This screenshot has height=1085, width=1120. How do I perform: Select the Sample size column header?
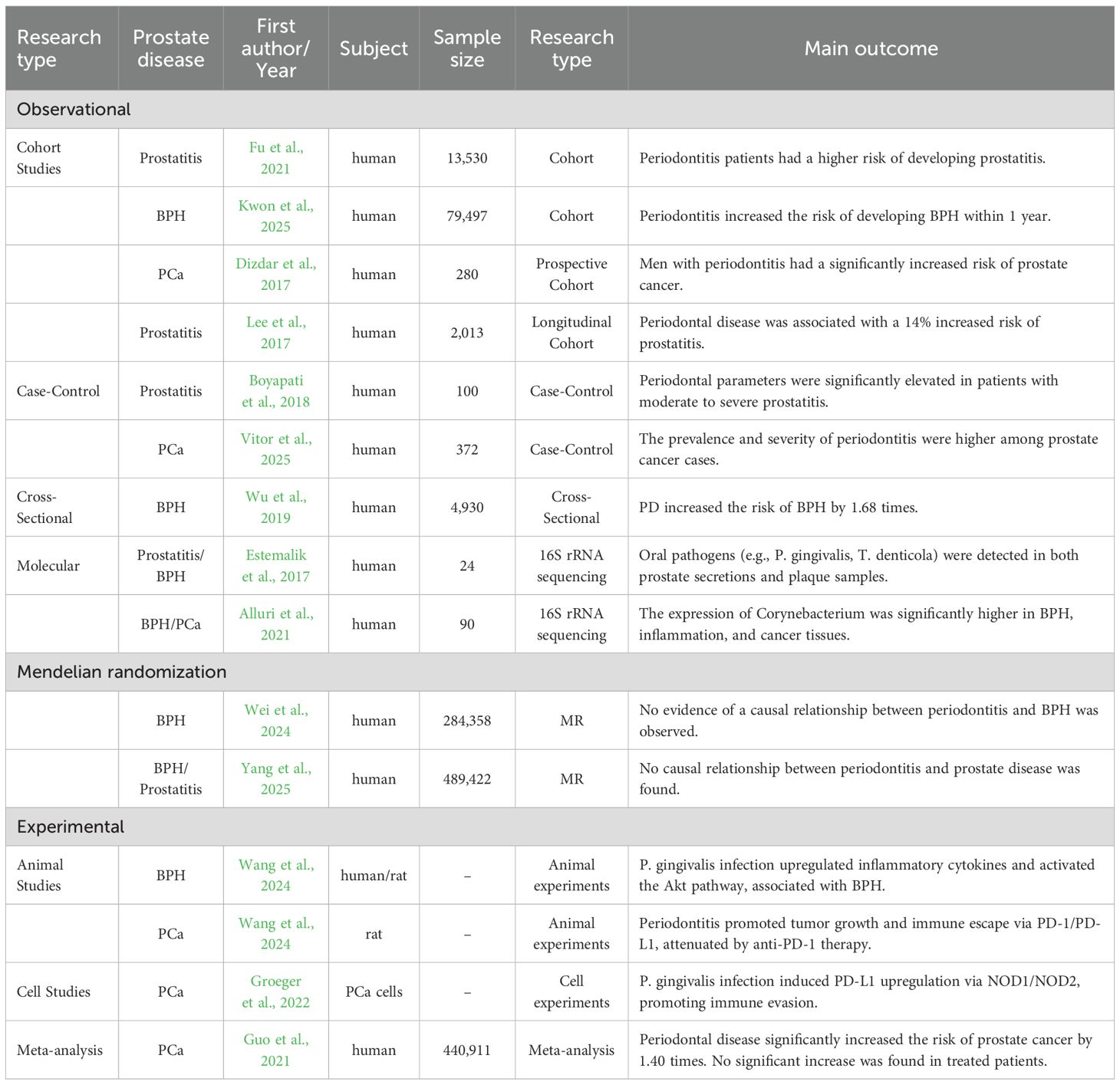(x=466, y=48)
